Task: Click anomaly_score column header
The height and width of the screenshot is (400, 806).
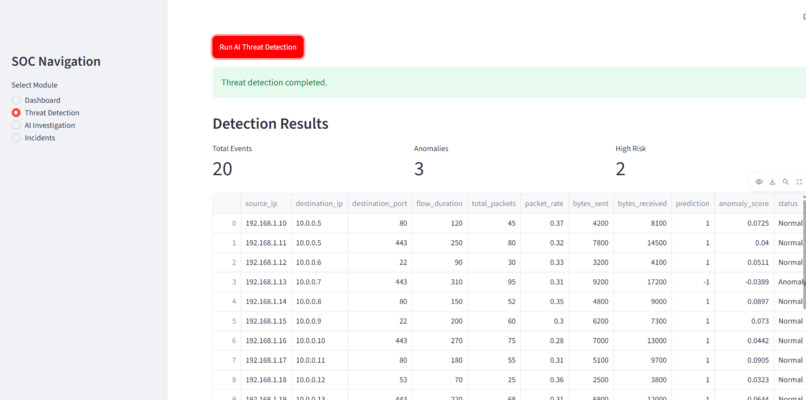Action: [x=744, y=204]
